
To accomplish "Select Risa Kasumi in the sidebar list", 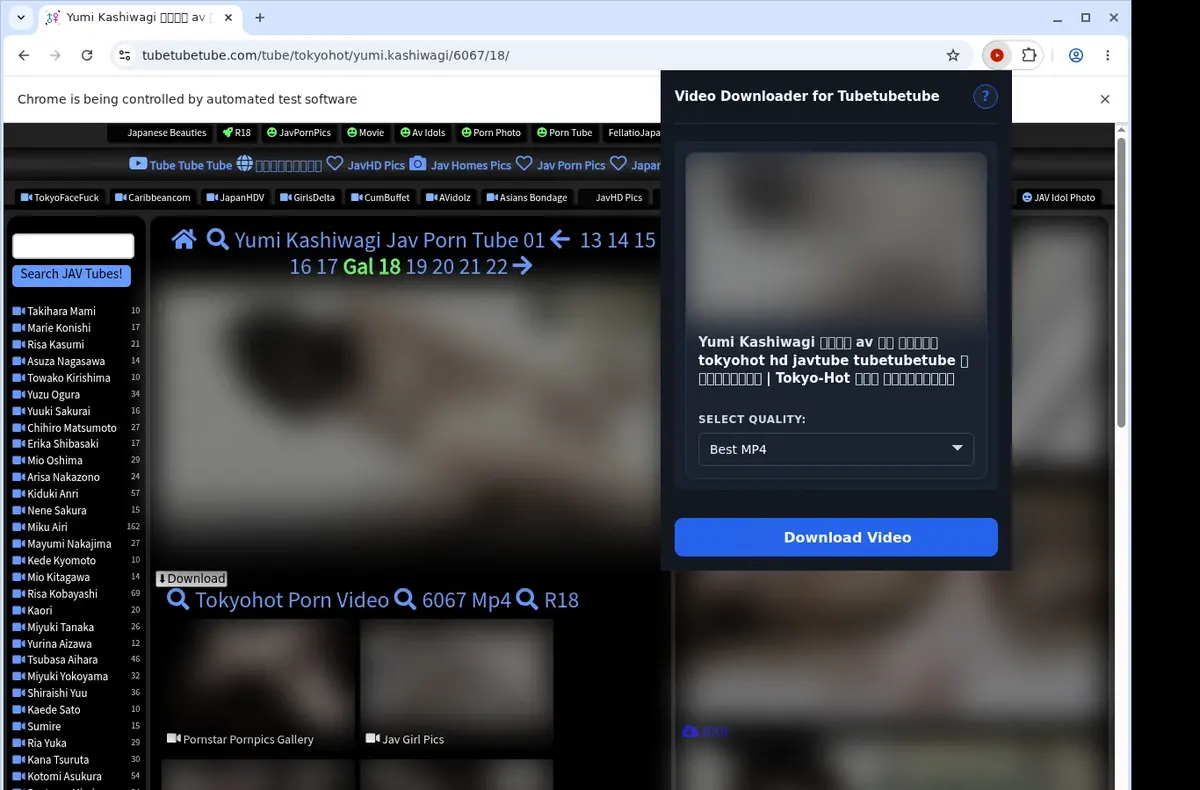I will [x=56, y=344].
